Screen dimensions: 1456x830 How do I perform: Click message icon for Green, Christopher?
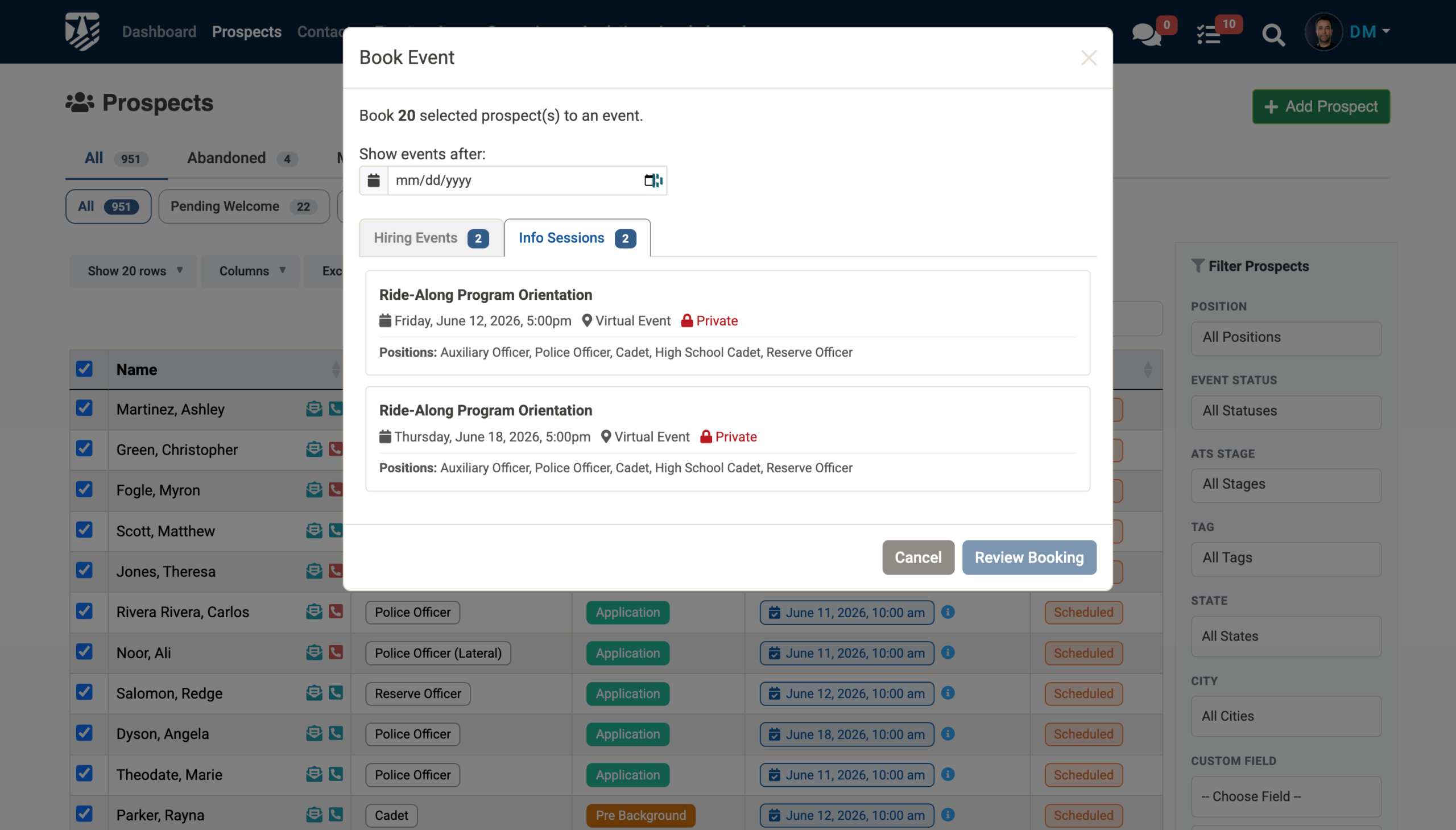pos(313,449)
